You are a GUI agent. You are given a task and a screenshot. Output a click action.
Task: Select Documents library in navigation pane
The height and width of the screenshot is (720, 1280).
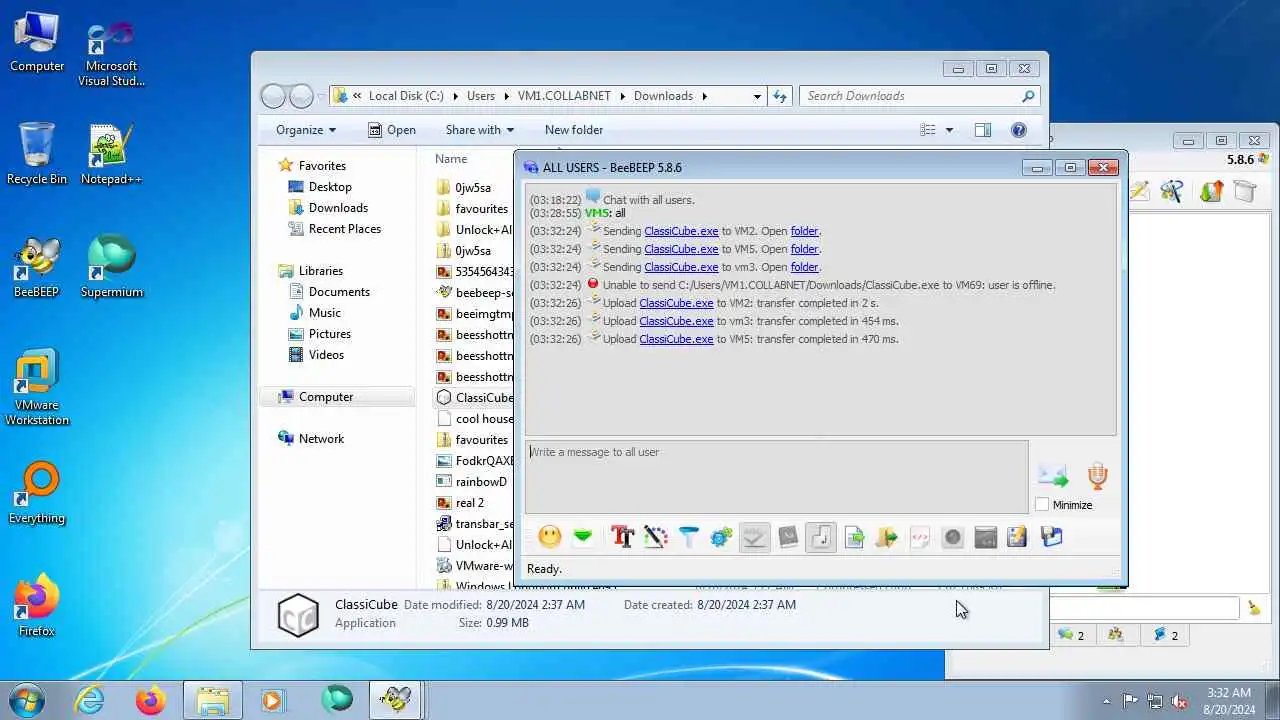point(339,292)
